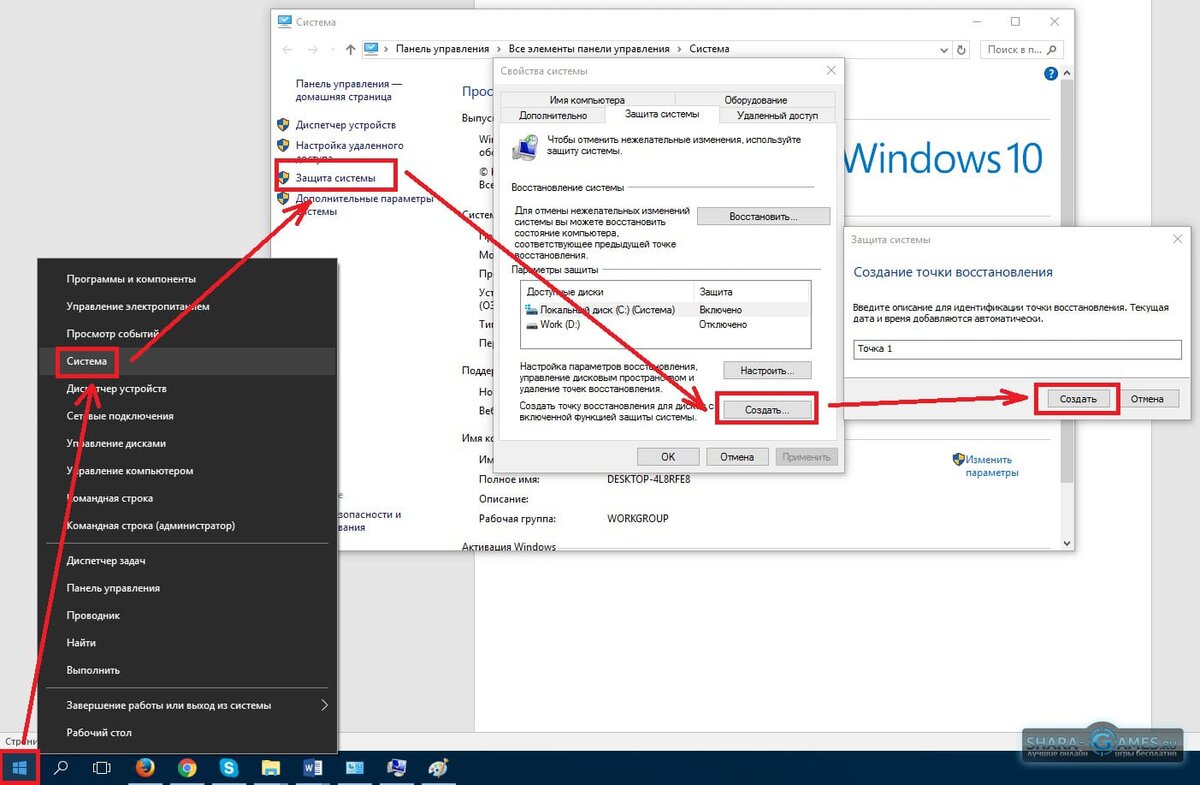Open Word from the taskbar
Image resolution: width=1200 pixels, height=785 pixels.
[312, 768]
